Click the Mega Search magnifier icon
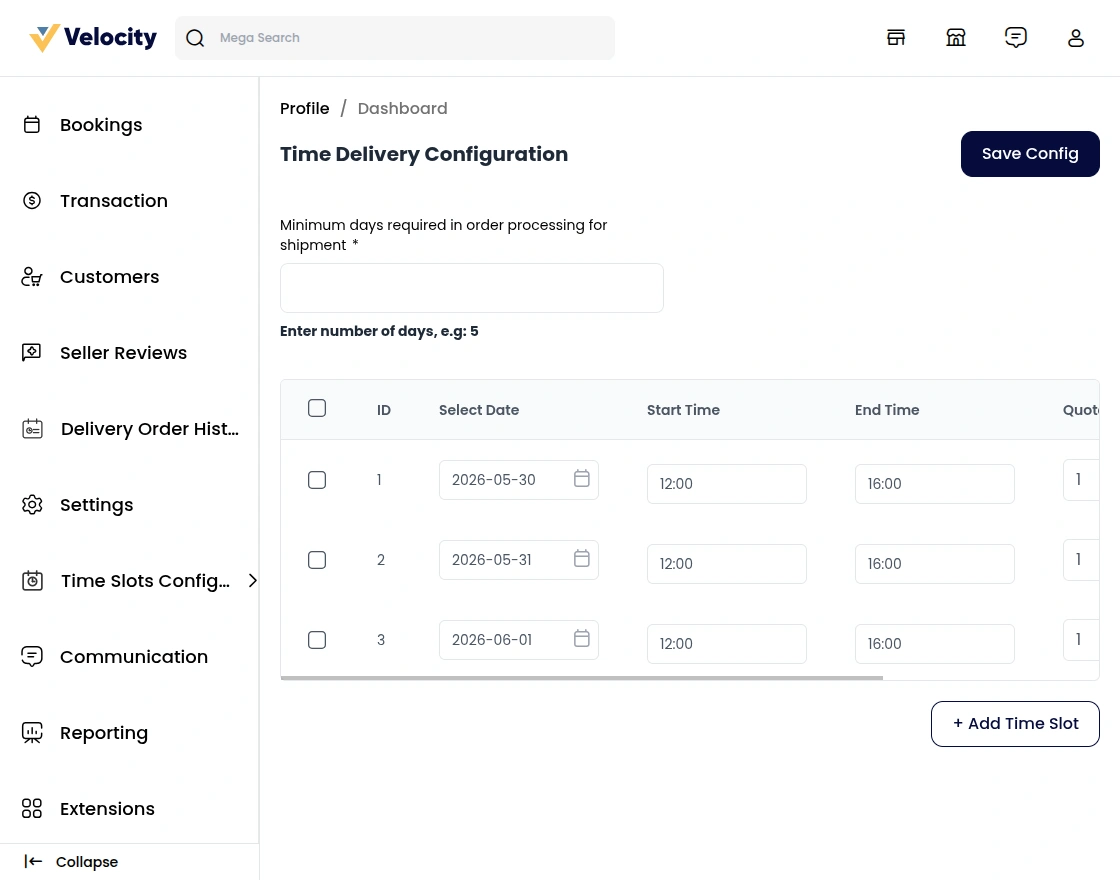The height and width of the screenshot is (880, 1120). click(x=195, y=38)
